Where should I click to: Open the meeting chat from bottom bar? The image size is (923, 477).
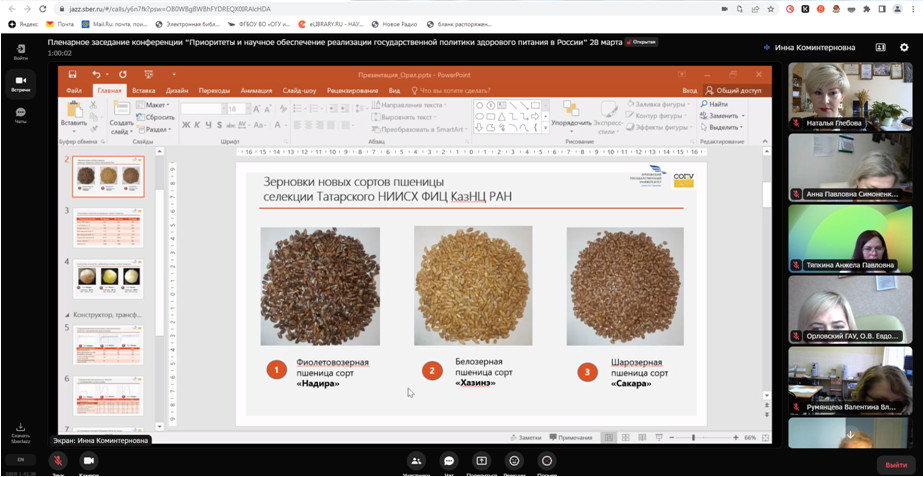tap(449, 461)
